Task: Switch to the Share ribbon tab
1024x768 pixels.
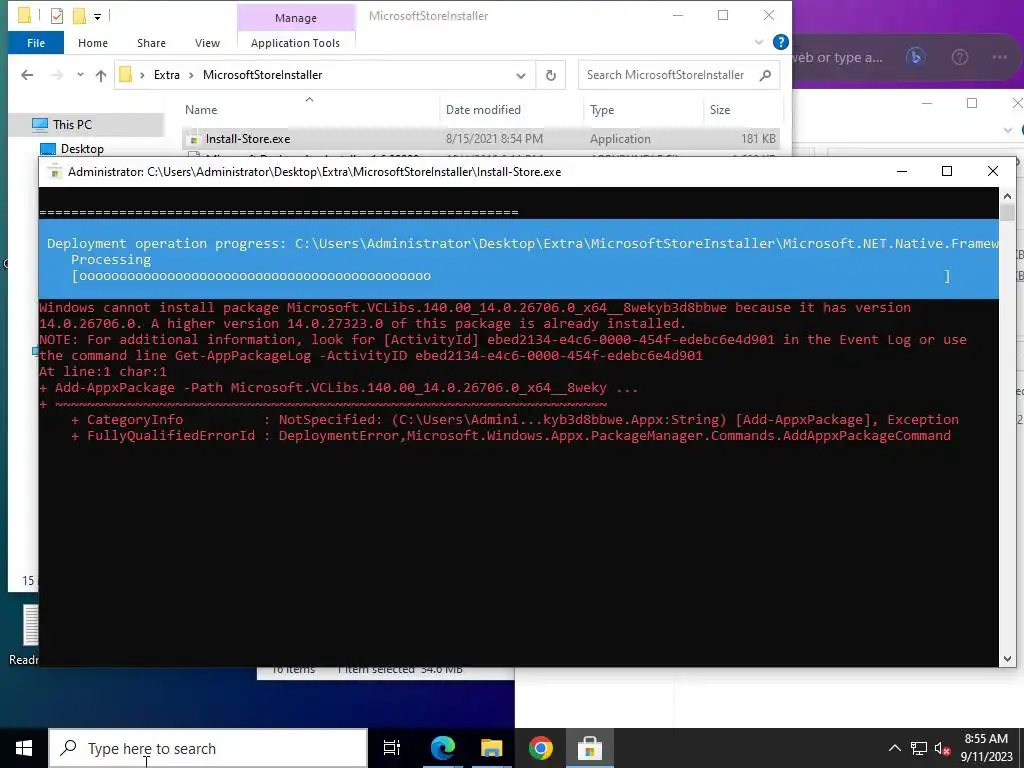Action: pos(151,43)
